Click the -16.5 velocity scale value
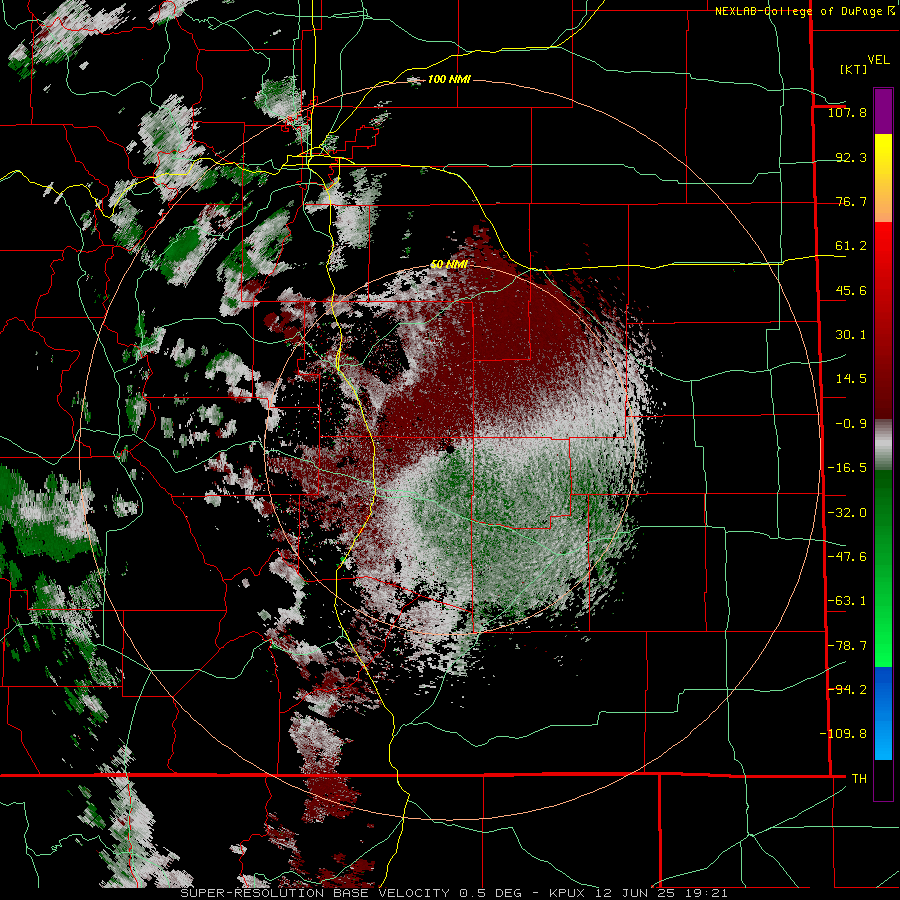Viewport: 900px width, 900px height. tap(847, 468)
